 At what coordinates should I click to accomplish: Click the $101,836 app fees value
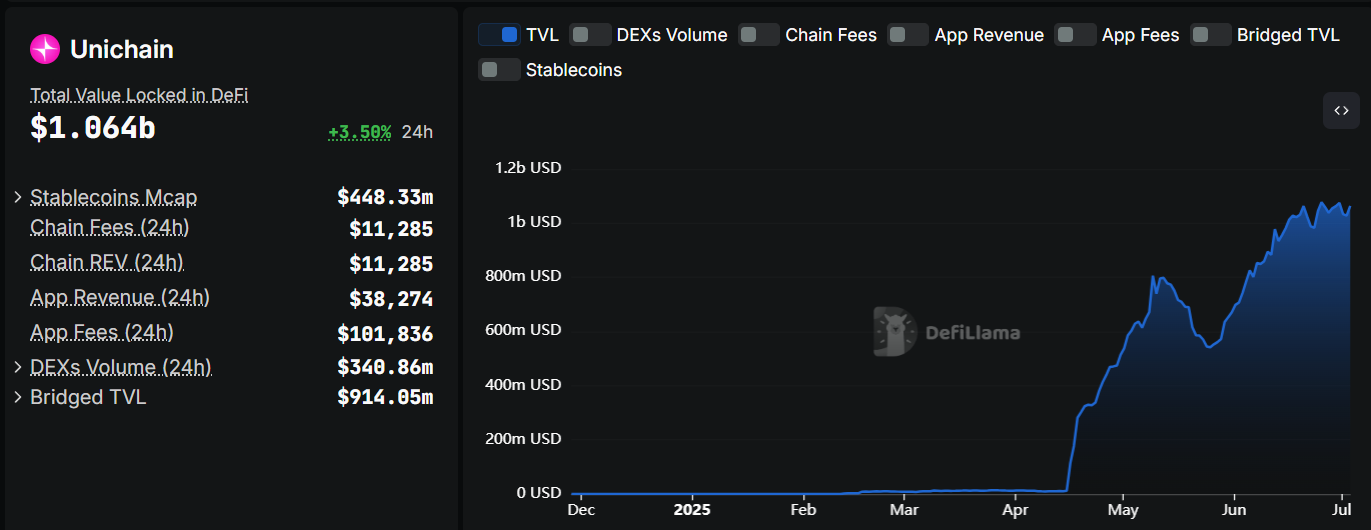click(x=385, y=333)
